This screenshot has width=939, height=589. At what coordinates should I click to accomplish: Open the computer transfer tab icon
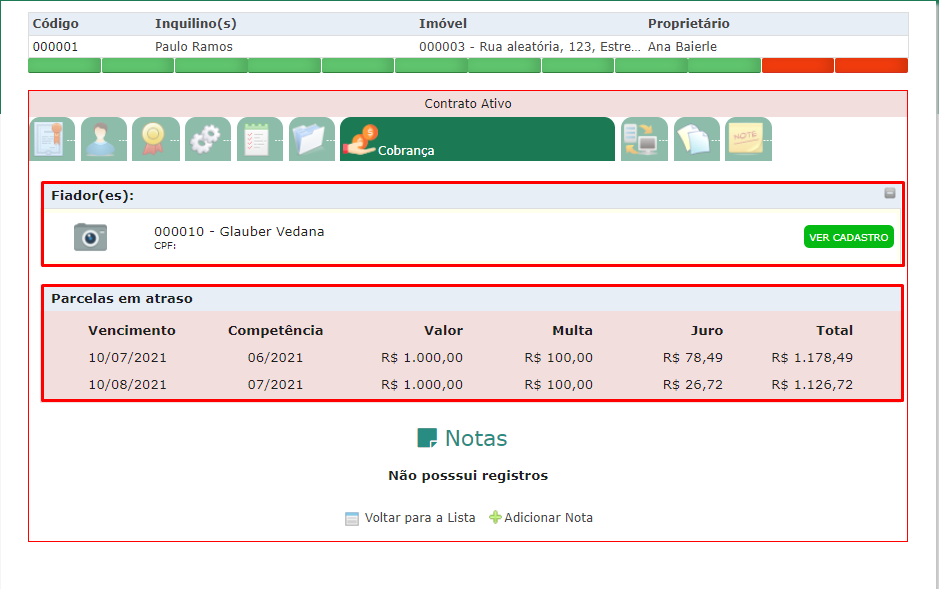point(643,139)
